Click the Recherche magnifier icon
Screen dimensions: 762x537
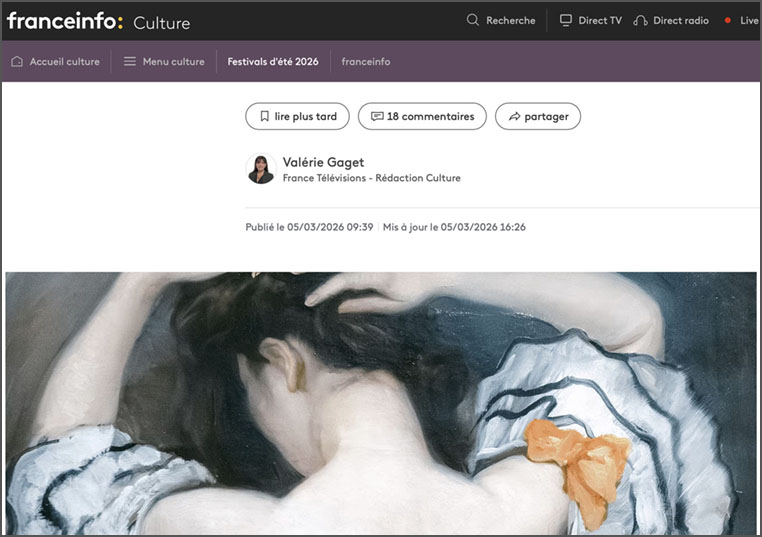[x=472, y=20]
